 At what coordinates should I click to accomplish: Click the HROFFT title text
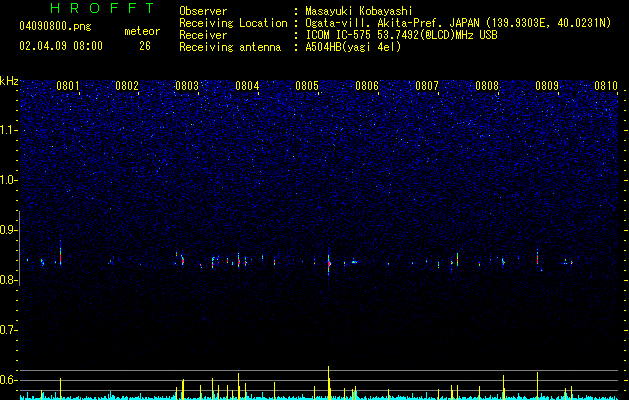coord(103,8)
